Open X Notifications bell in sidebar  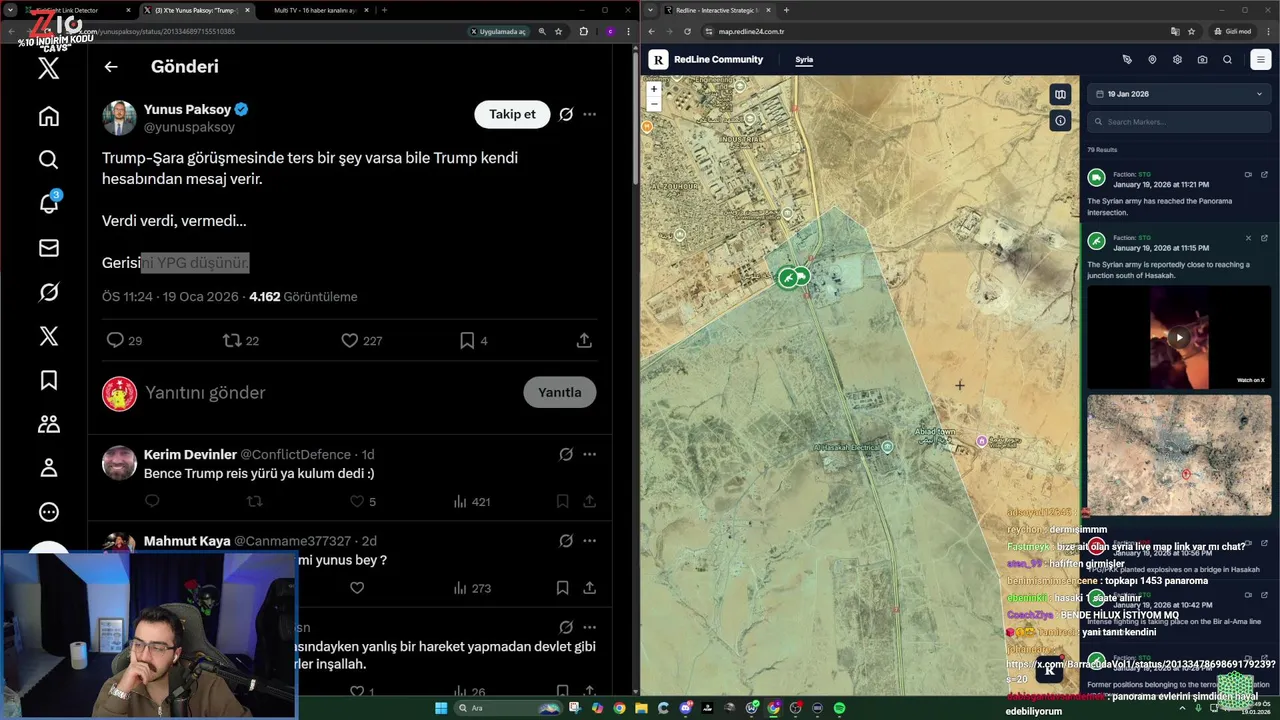48,203
